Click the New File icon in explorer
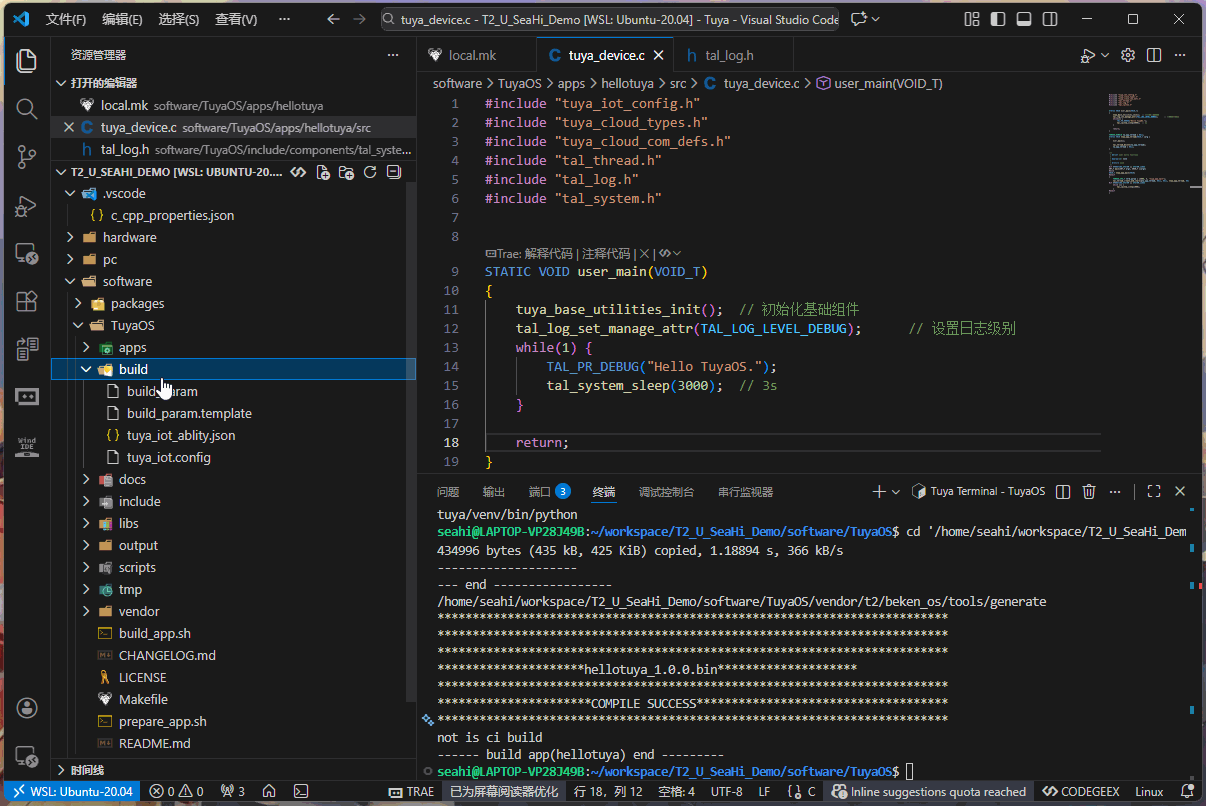This screenshot has width=1206, height=806. pos(323,172)
